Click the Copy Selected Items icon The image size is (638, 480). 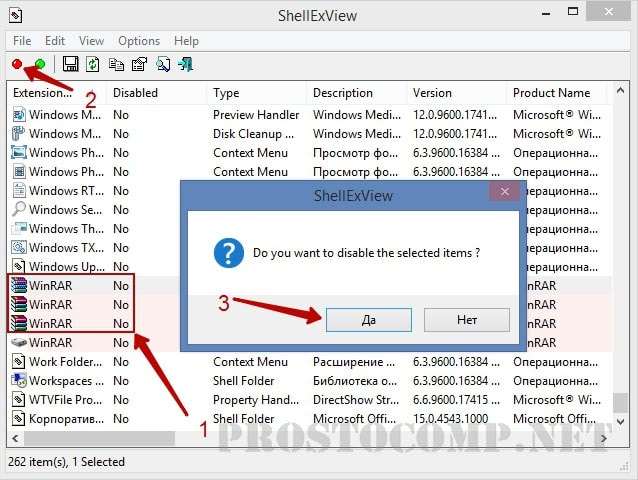116,64
